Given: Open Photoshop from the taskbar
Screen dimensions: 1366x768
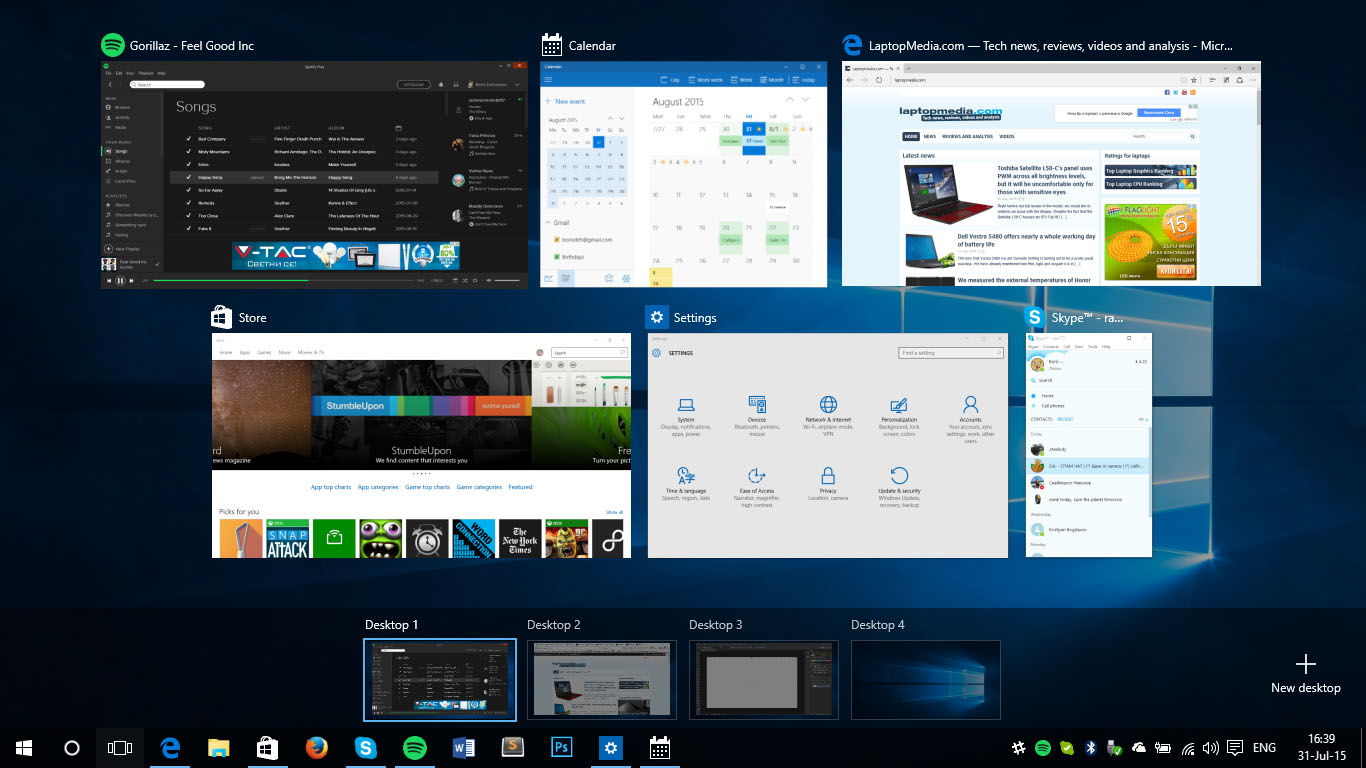Looking at the screenshot, I should [x=562, y=747].
